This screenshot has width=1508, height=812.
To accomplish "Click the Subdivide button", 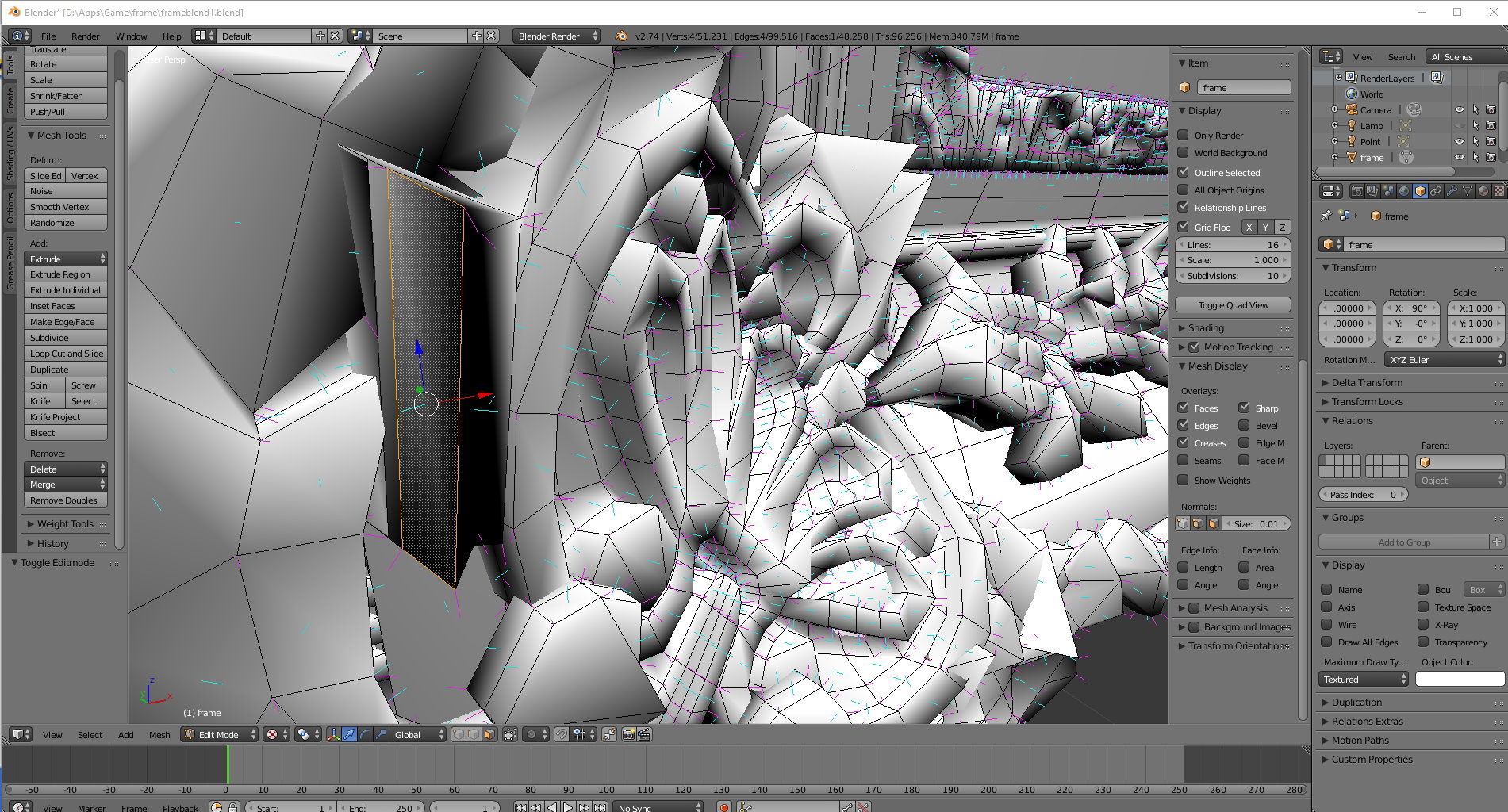I will coord(66,338).
